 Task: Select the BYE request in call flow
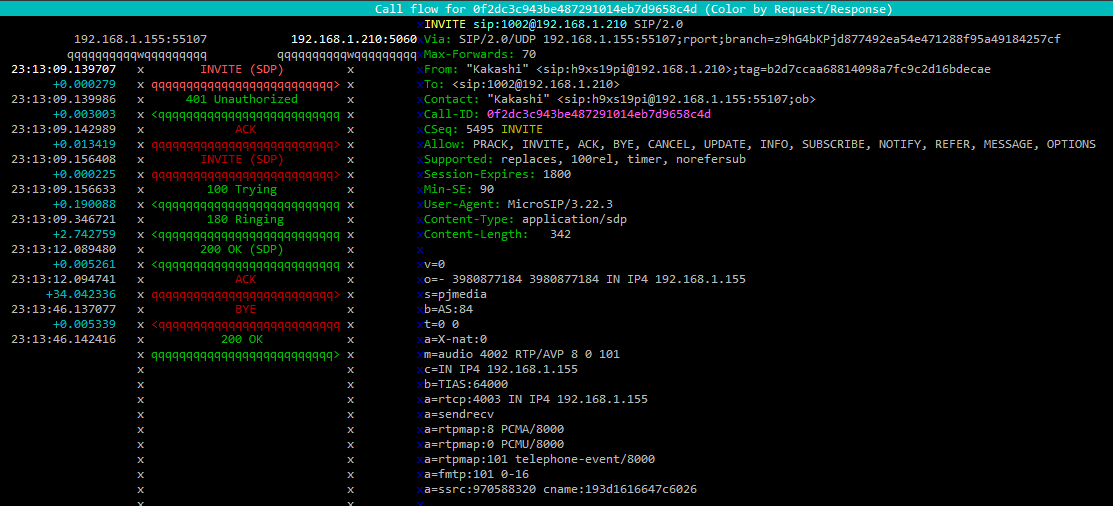click(245, 310)
